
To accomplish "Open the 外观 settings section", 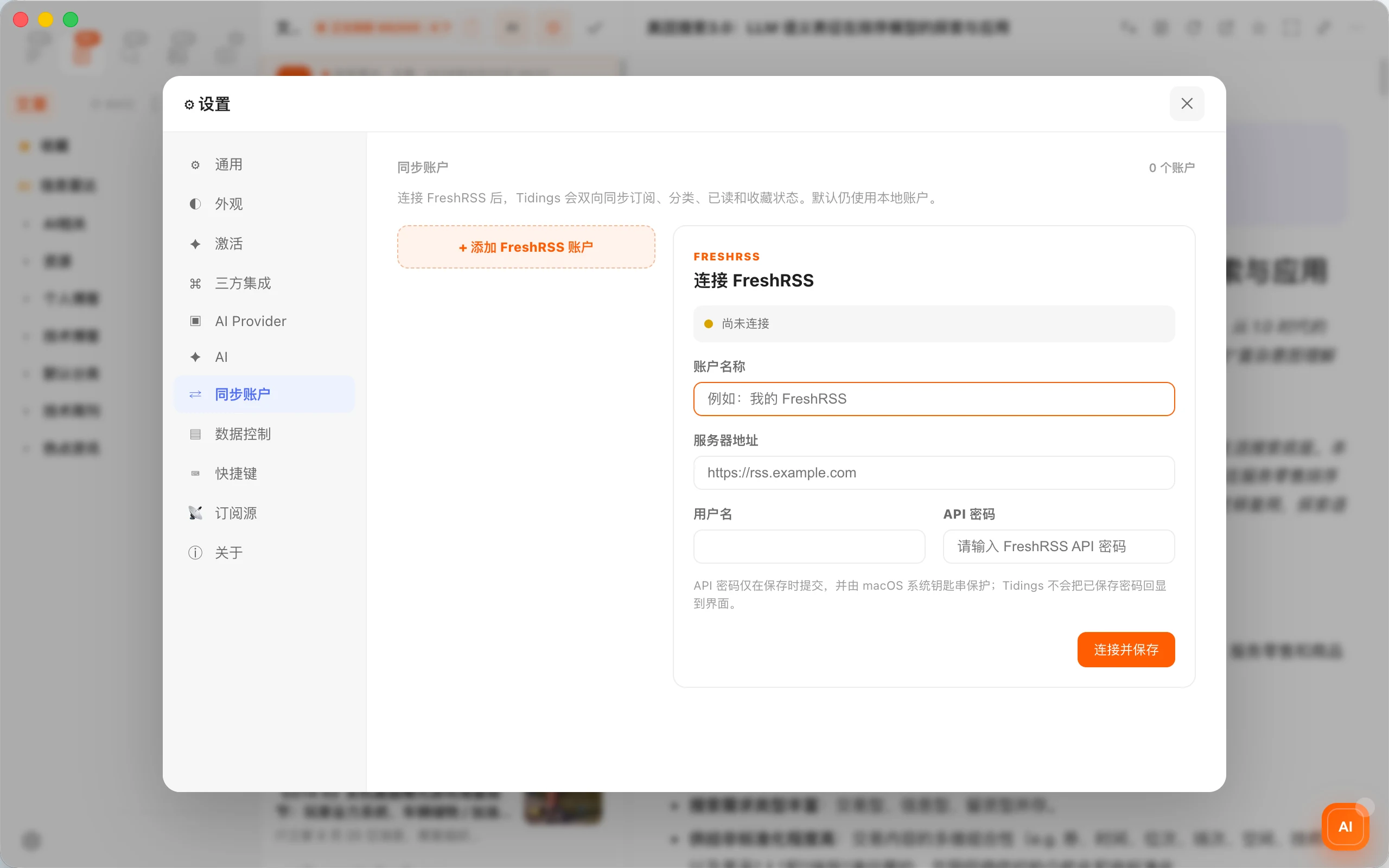I will [x=264, y=204].
